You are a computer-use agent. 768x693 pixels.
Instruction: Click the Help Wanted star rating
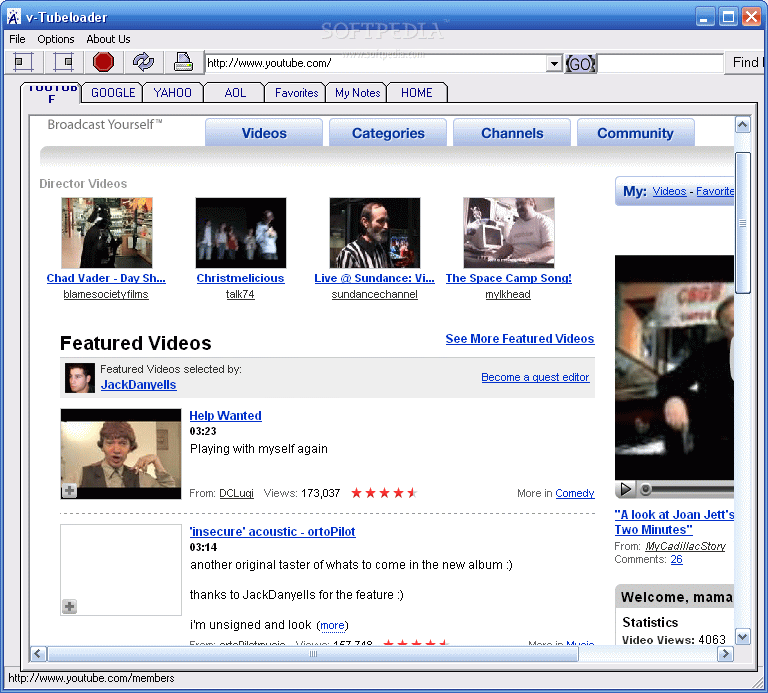384,493
